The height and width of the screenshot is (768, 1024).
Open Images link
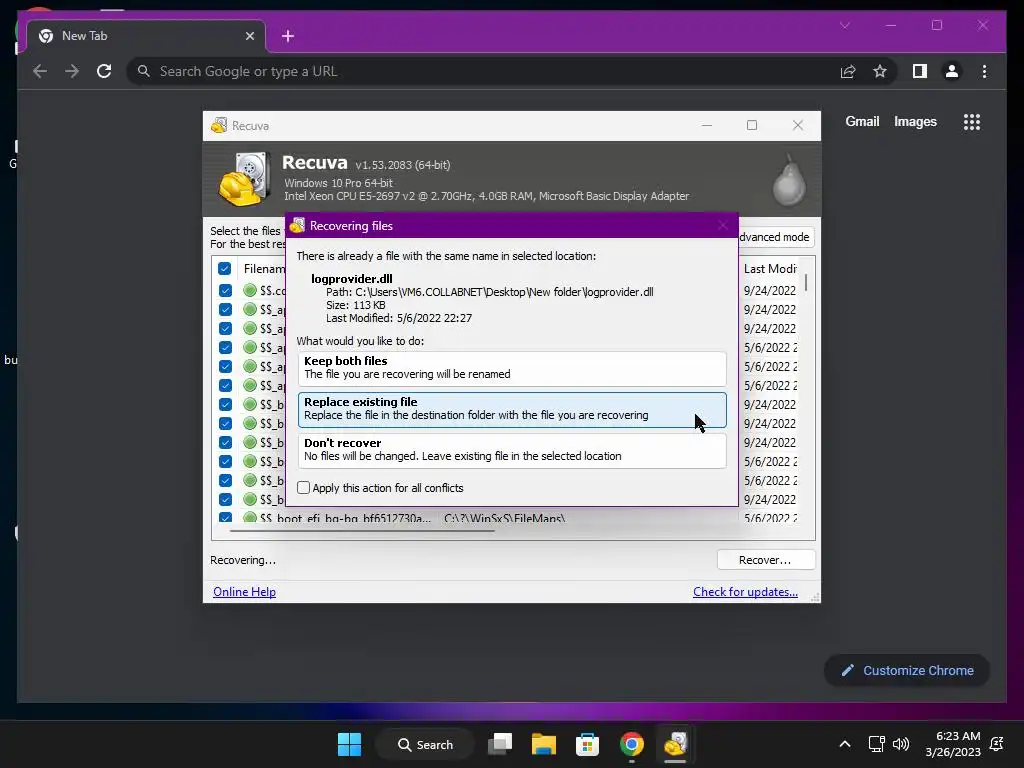(915, 121)
